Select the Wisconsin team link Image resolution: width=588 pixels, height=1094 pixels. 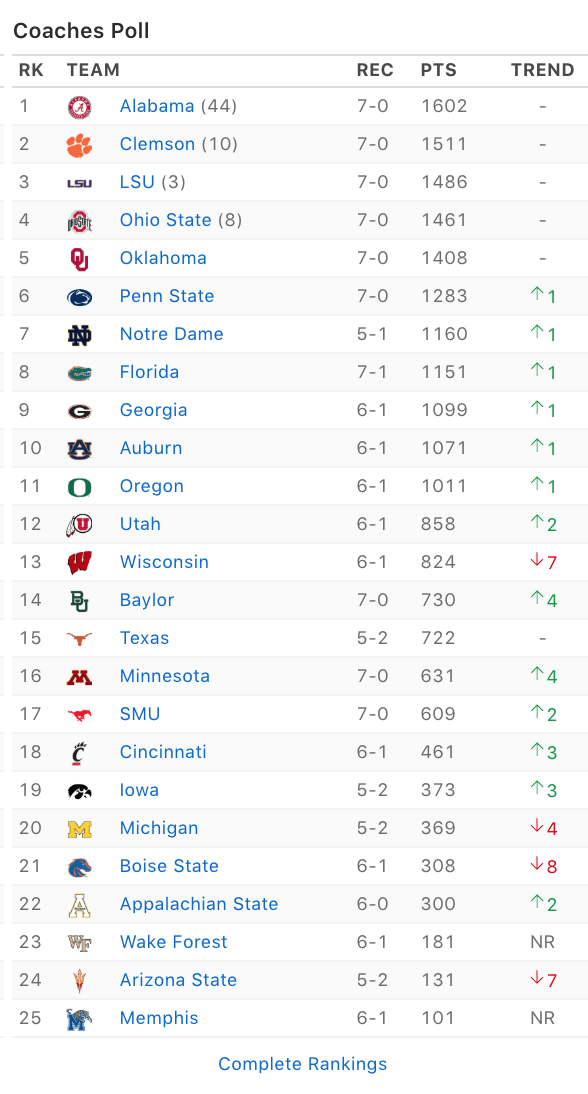(164, 562)
